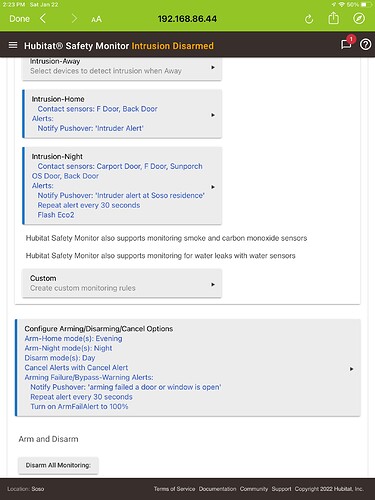The width and height of the screenshot is (375, 500).
Task: Tap the 192.168.86.44 address bar
Action: [187, 19]
